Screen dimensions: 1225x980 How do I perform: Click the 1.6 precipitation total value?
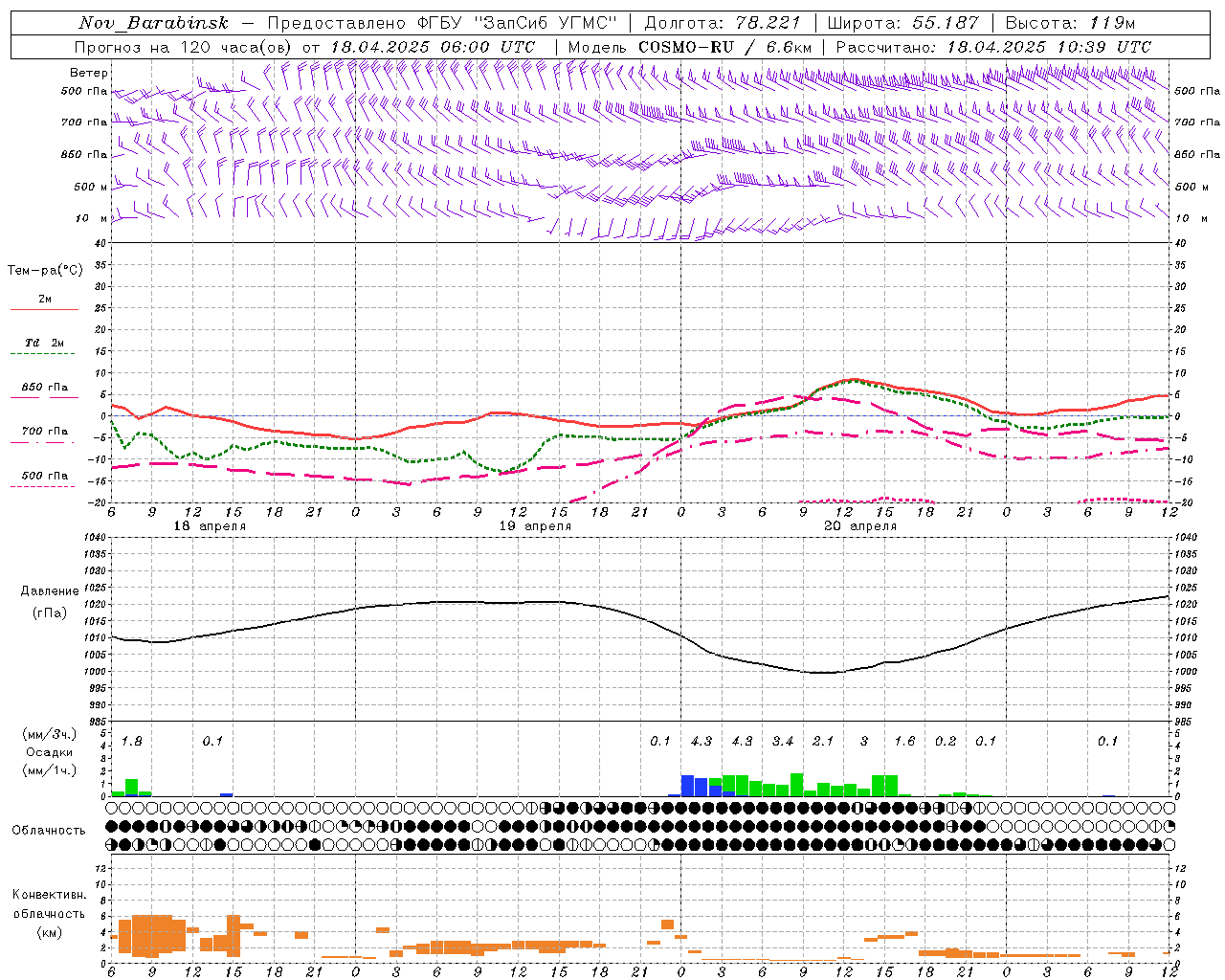pyautogui.click(x=904, y=742)
